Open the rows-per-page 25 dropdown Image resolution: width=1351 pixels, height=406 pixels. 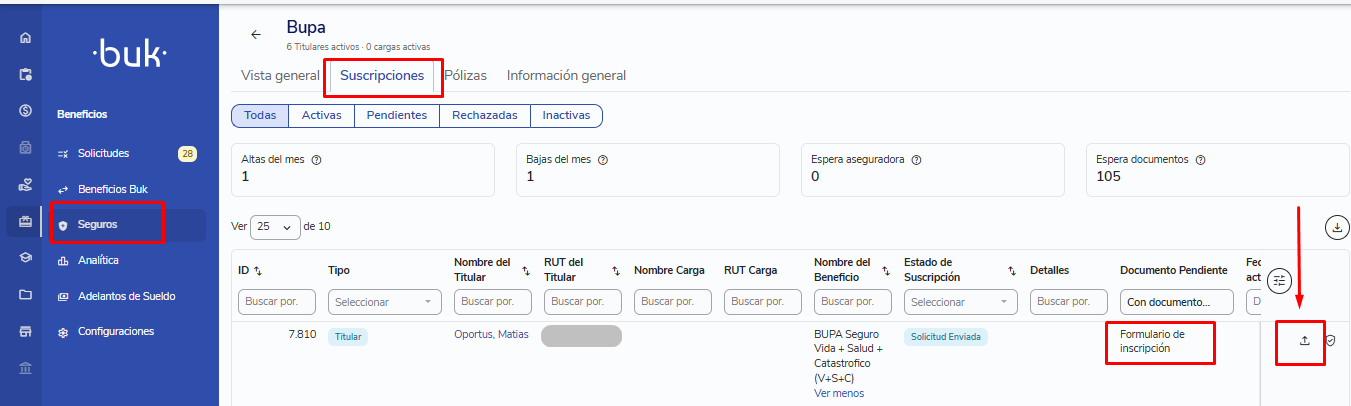point(276,227)
